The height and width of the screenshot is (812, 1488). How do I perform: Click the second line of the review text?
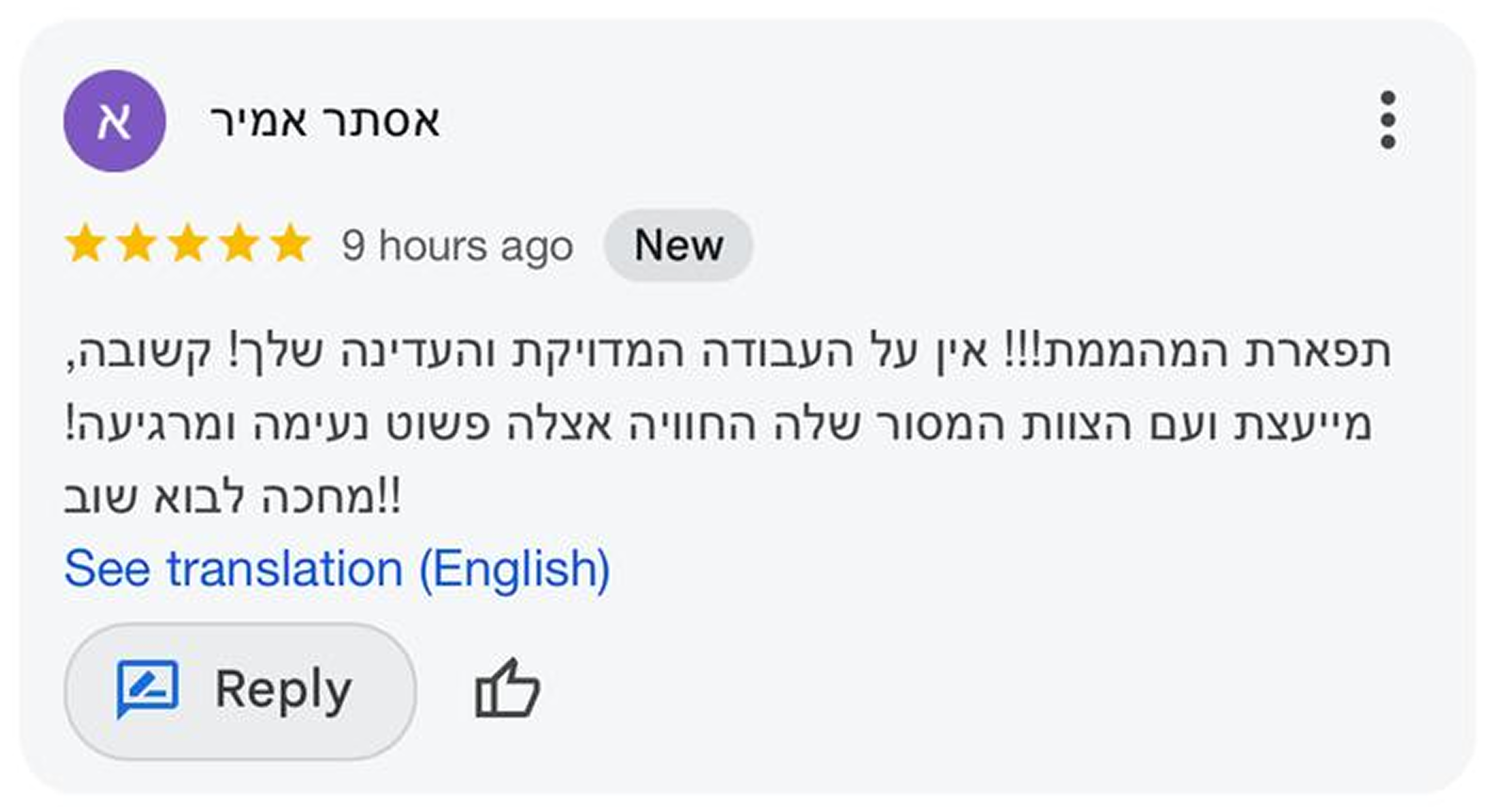tap(716, 425)
